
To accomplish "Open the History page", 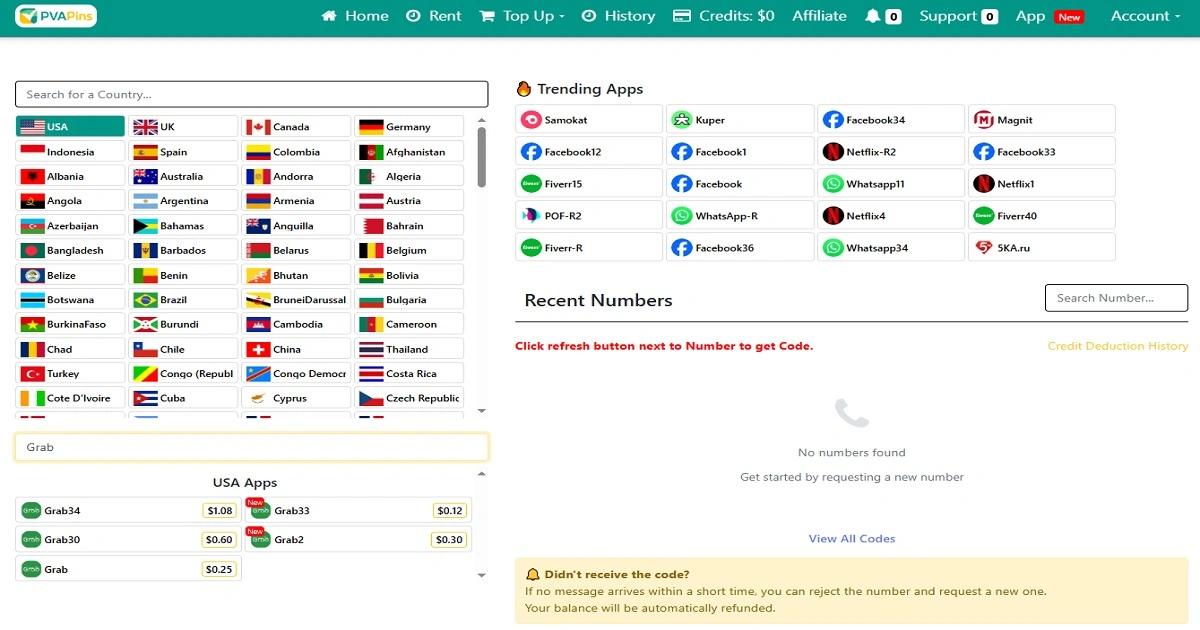I will coord(618,16).
